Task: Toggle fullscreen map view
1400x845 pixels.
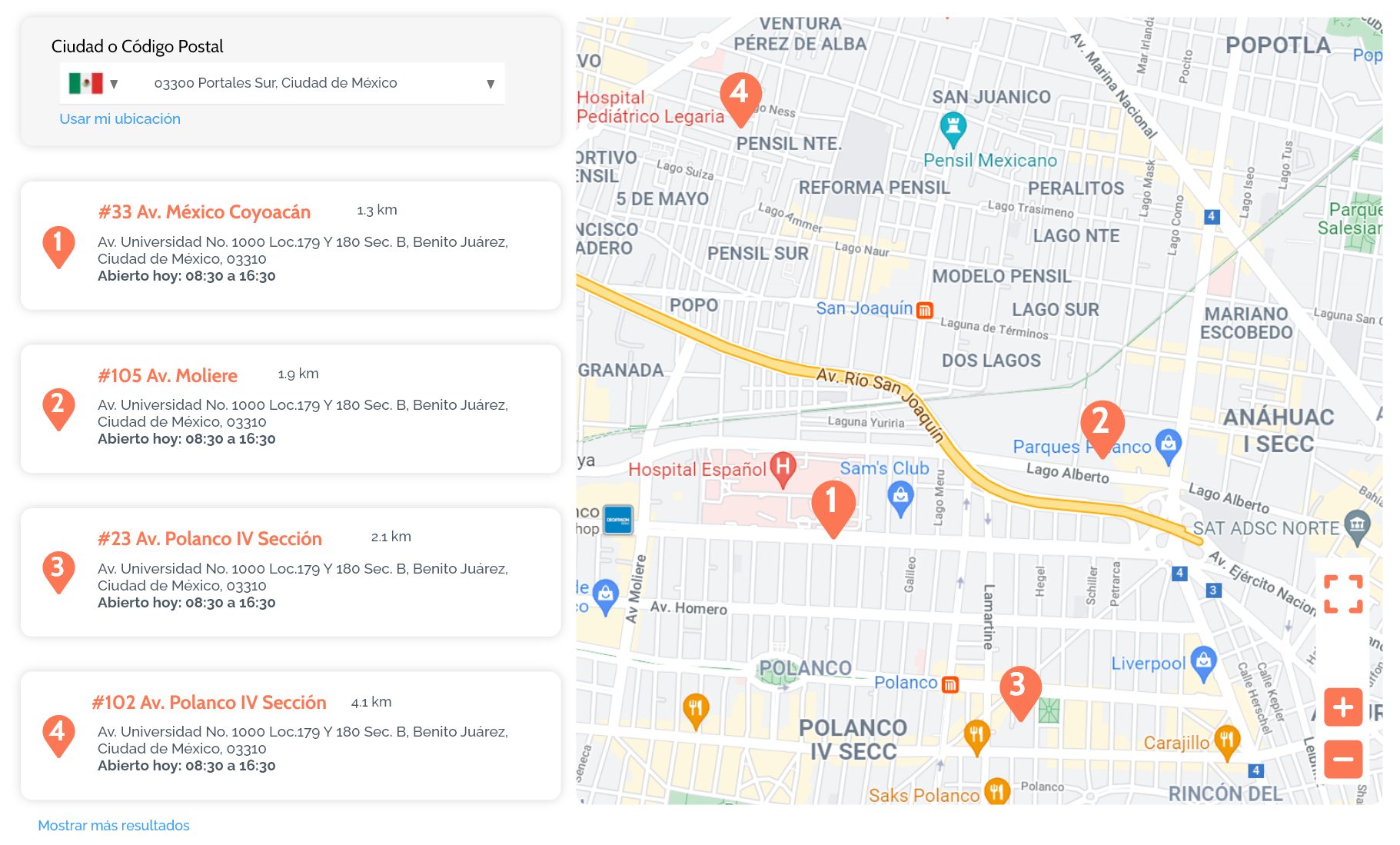Action: [1342, 594]
